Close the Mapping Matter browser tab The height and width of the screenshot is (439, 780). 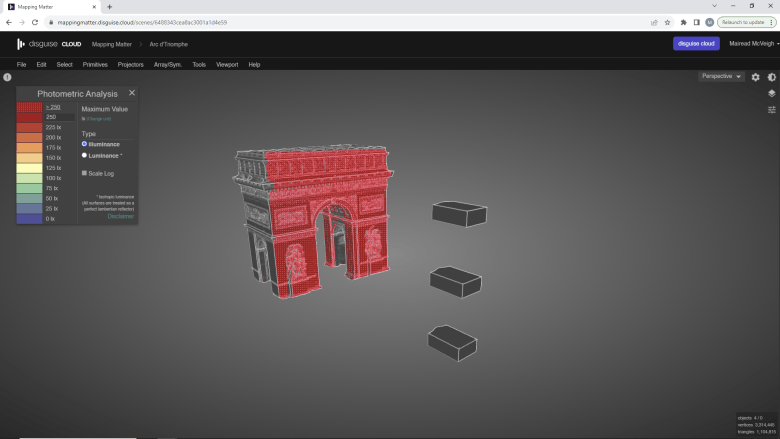coord(94,7)
